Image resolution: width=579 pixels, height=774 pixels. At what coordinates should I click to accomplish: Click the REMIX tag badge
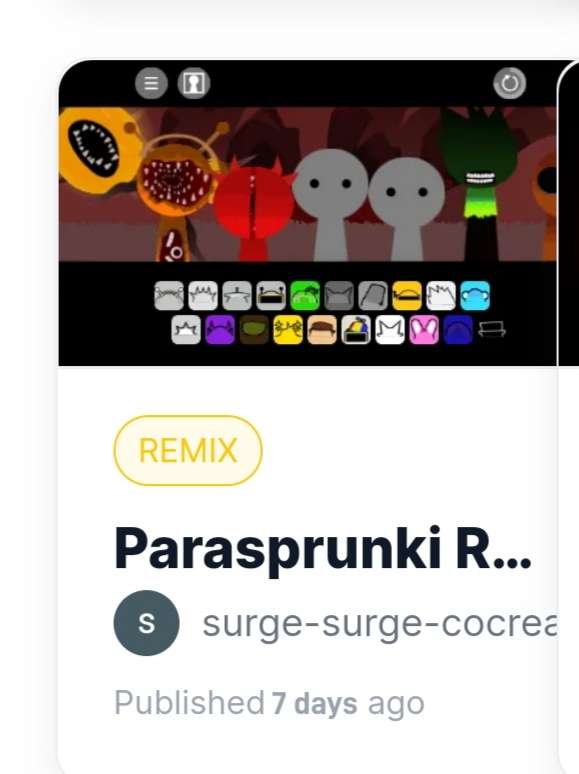(x=188, y=450)
